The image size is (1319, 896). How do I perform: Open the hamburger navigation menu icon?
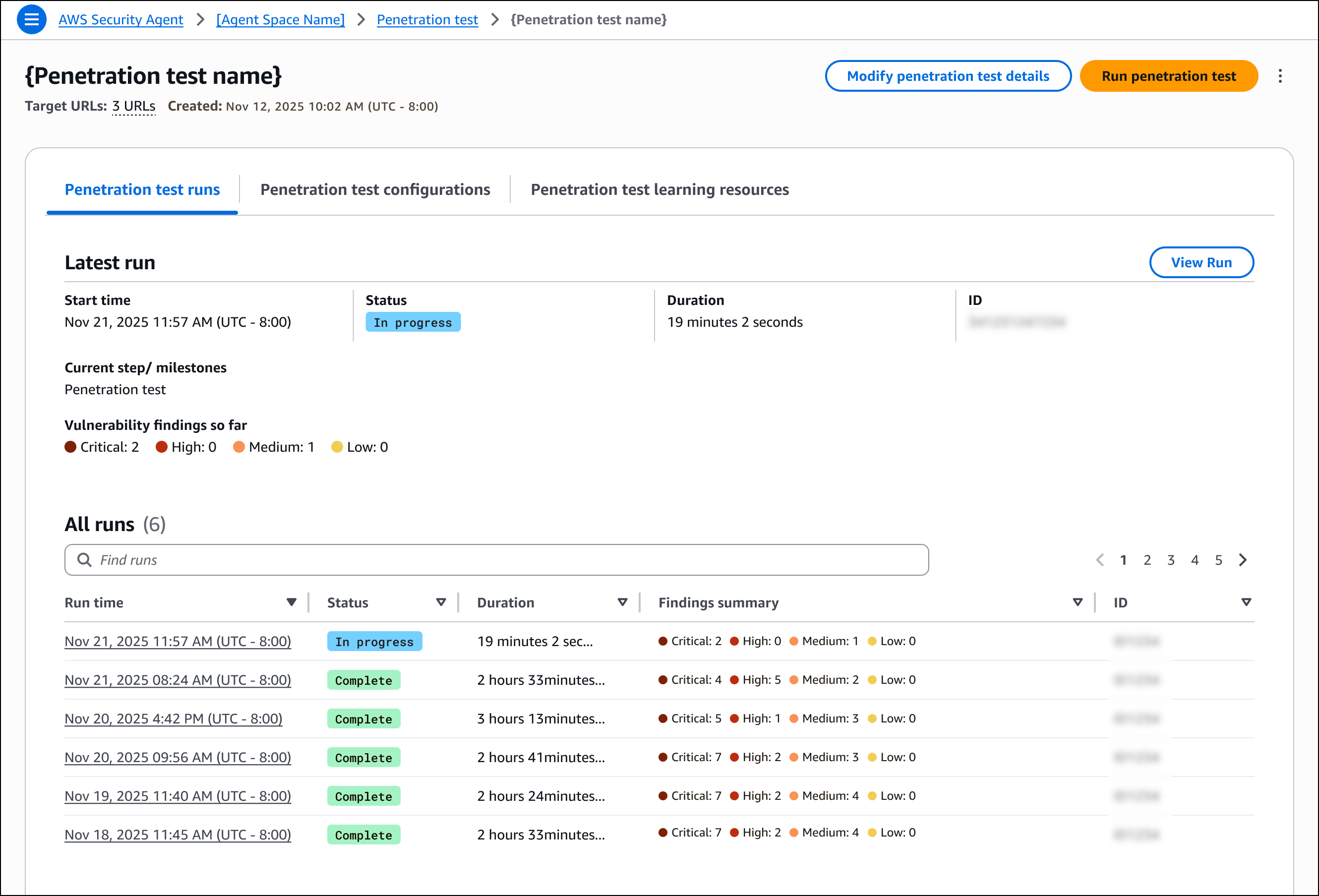31,19
